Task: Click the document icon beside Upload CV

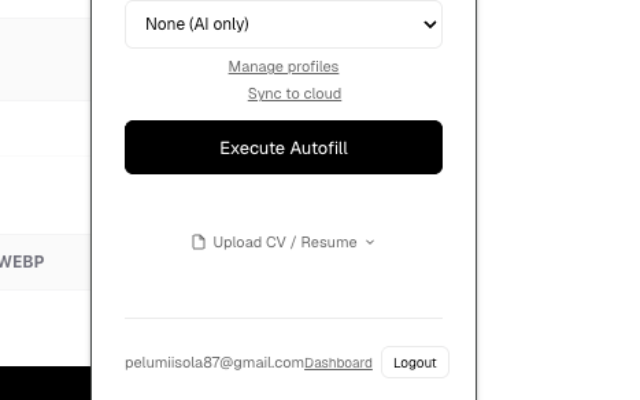Action: click(198, 242)
